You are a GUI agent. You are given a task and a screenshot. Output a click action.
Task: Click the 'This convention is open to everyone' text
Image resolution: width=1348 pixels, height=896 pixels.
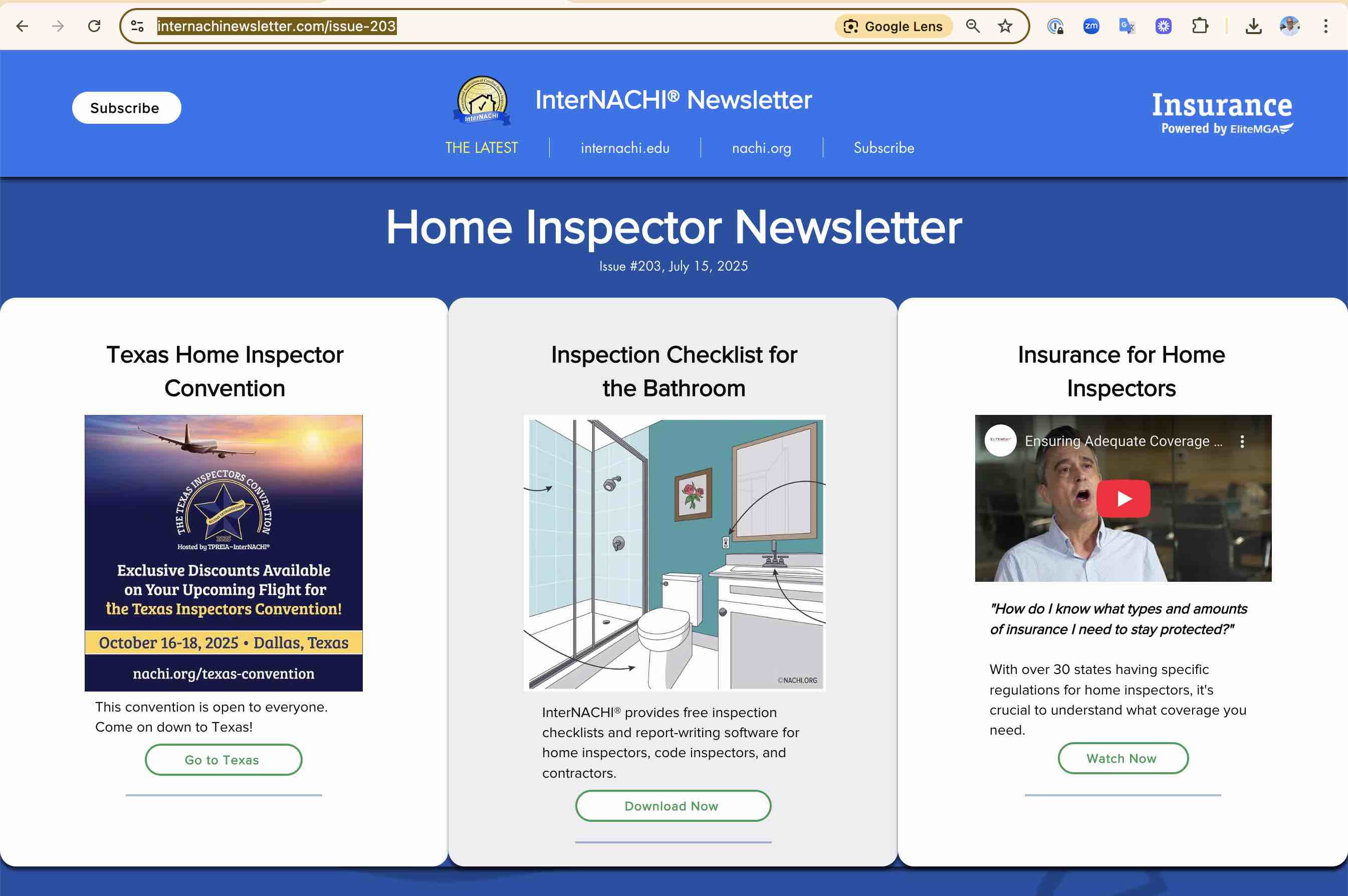pos(211,717)
